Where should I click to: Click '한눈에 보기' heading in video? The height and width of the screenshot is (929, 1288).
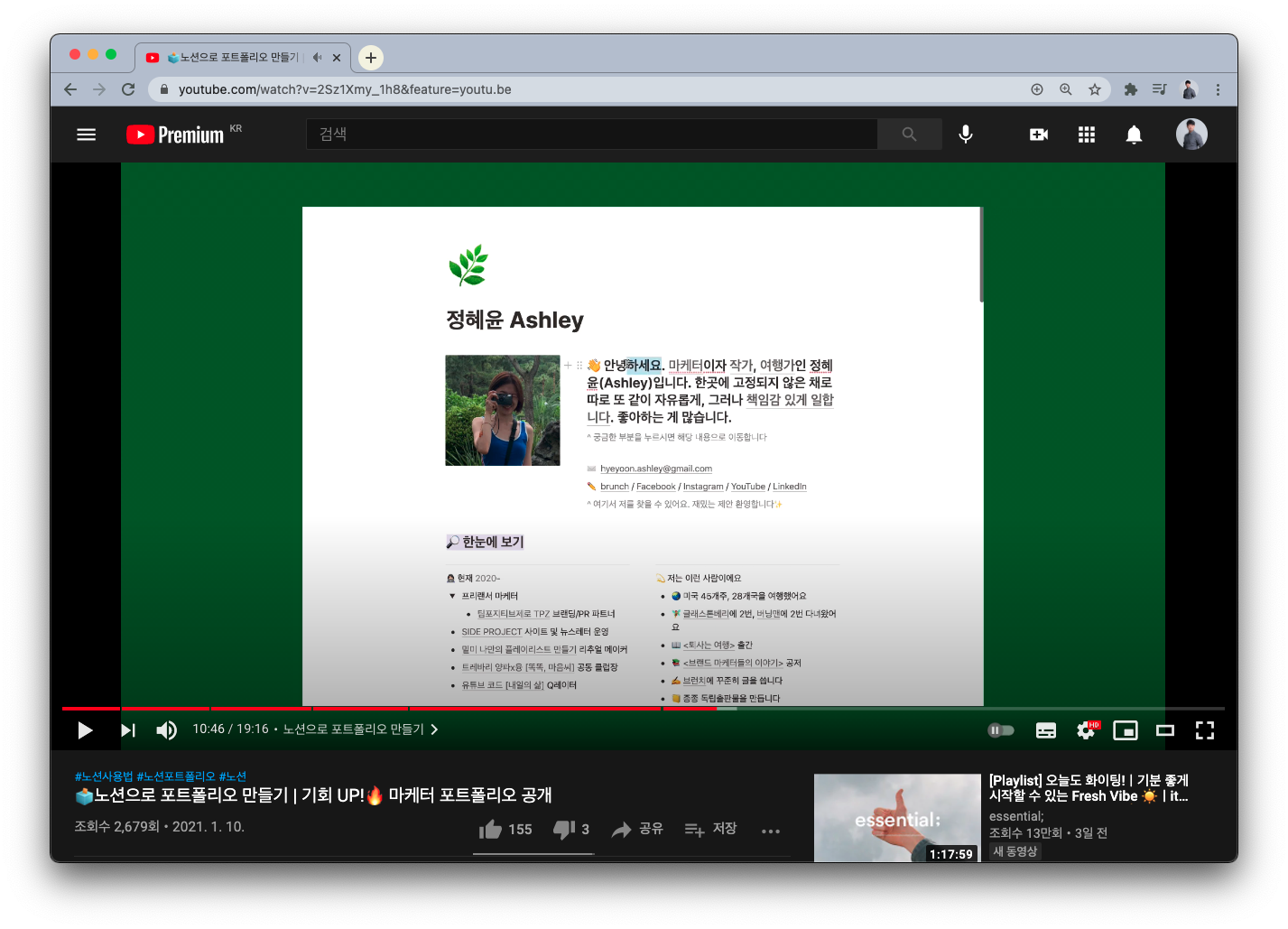(x=486, y=542)
